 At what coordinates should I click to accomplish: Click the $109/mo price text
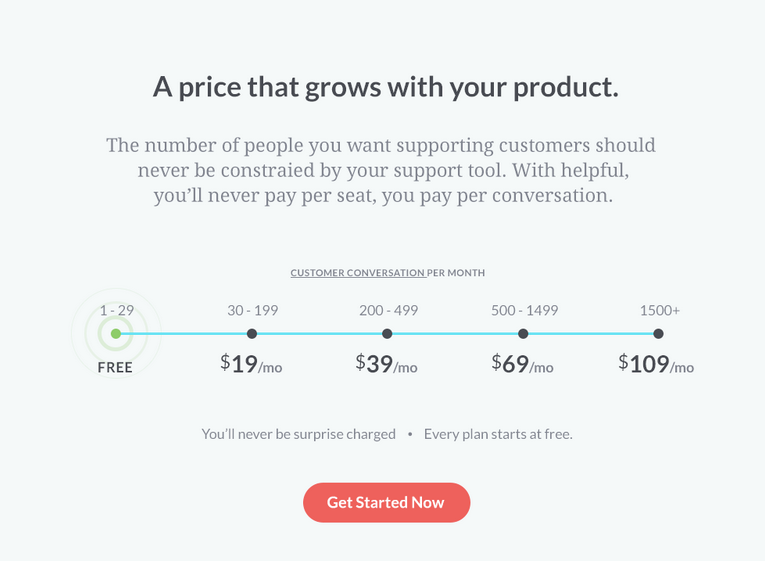(x=656, y=364)
